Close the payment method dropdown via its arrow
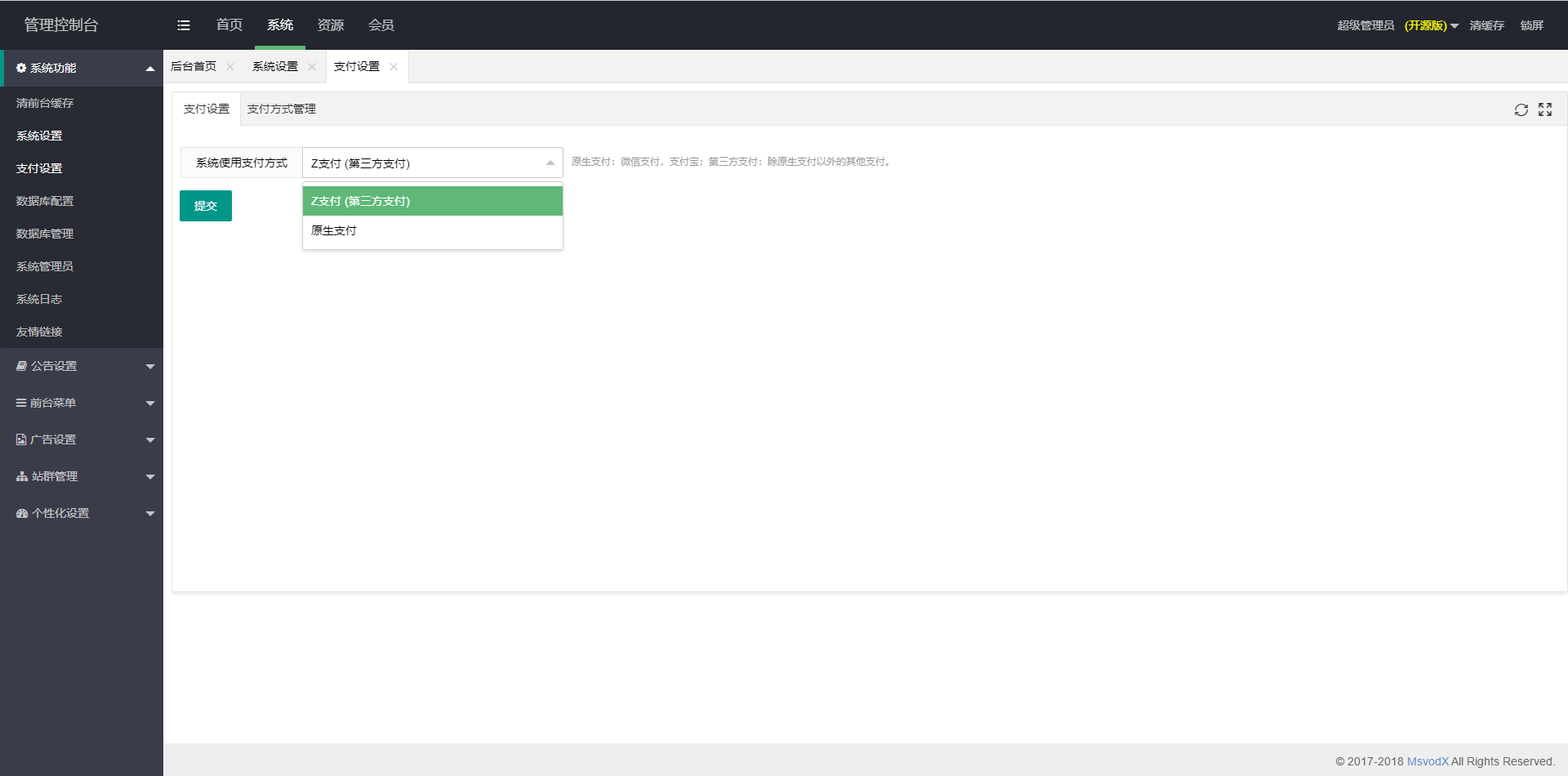The width and height of the screenshot is (1568, 776). [550, 163]
